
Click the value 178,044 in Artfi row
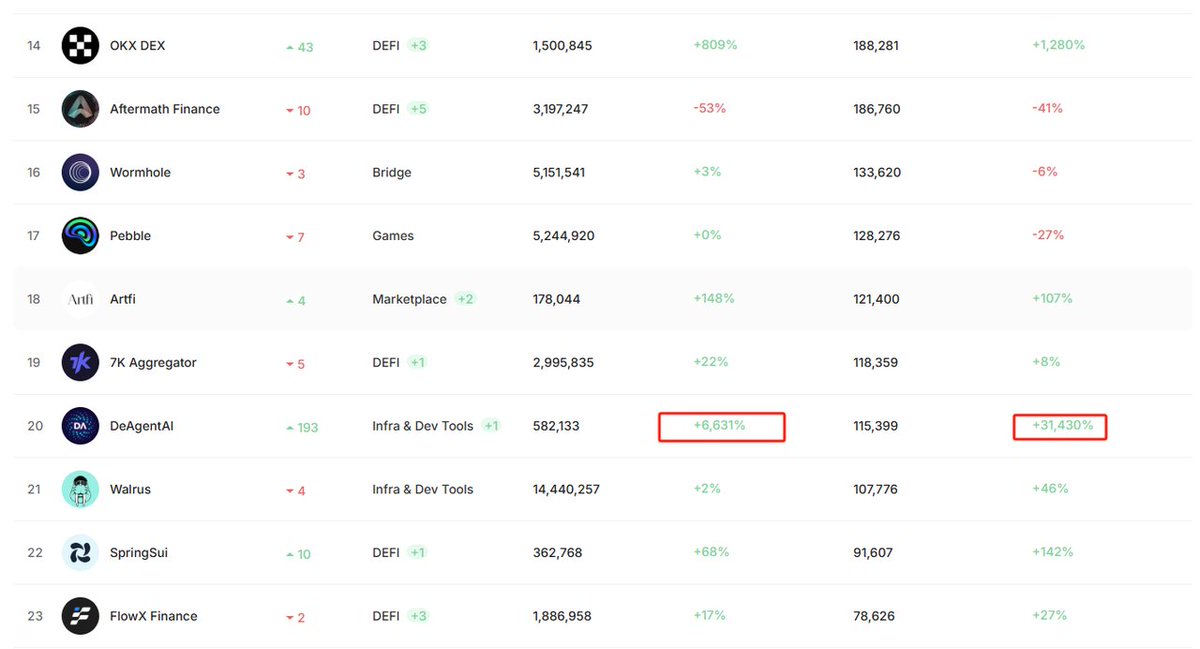(556, 299)
